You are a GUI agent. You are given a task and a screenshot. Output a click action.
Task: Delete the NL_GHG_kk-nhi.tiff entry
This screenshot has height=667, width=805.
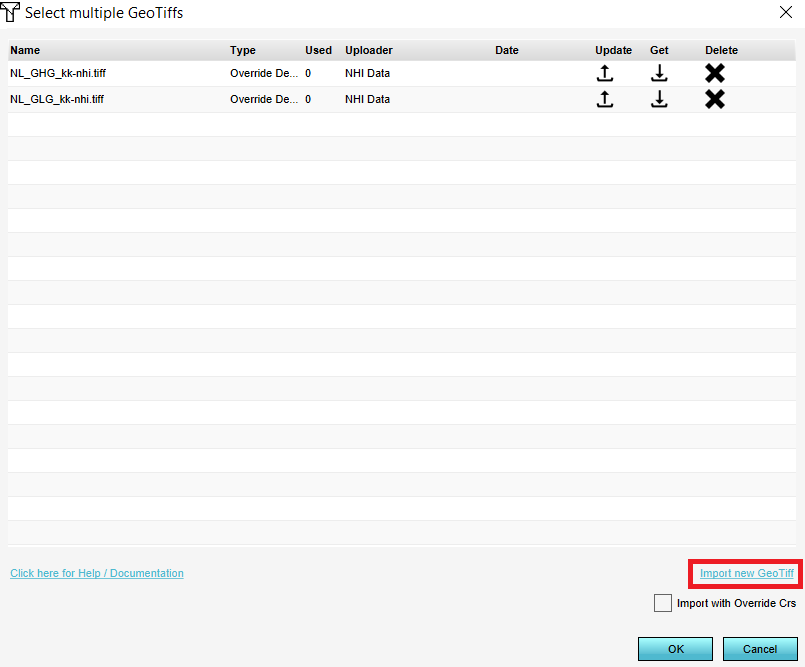click(x=714, y=73)
